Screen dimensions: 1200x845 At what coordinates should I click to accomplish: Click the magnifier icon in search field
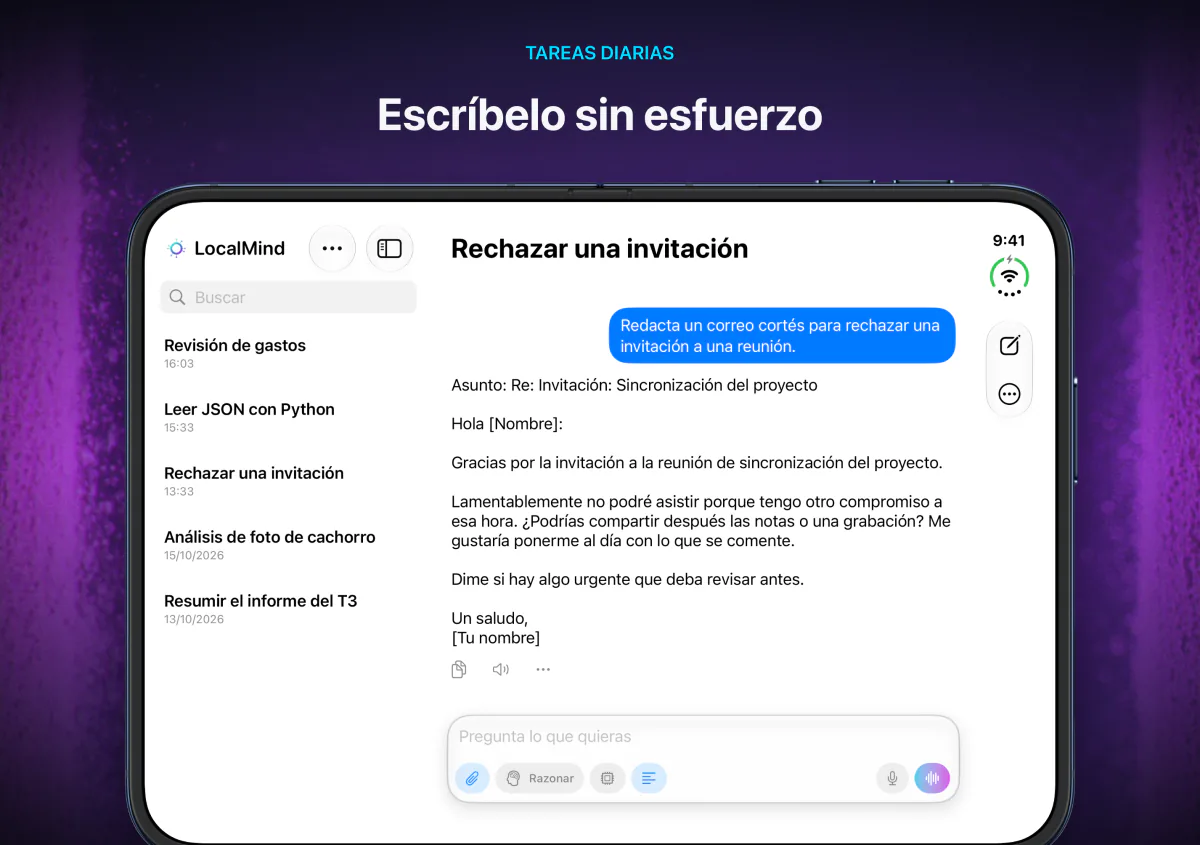[x=178, y=297]
